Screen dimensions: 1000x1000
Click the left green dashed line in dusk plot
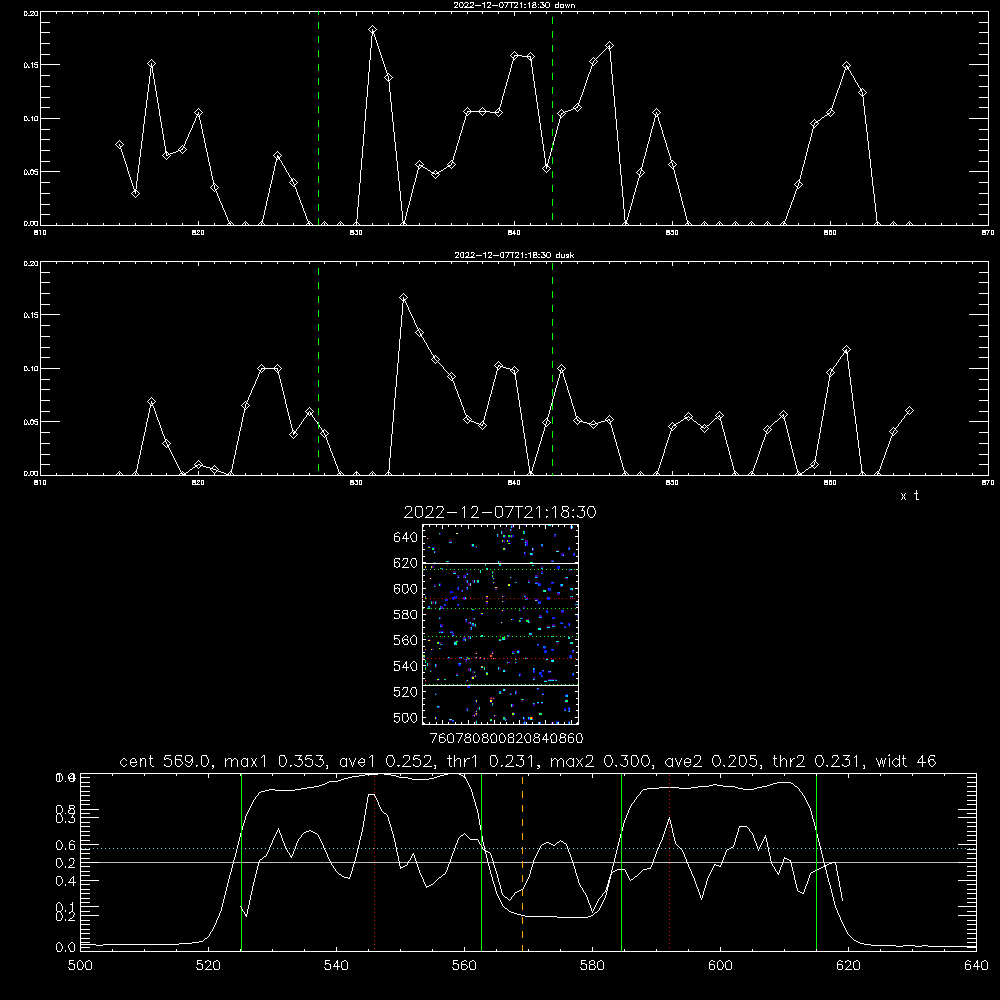pos(318,369)
